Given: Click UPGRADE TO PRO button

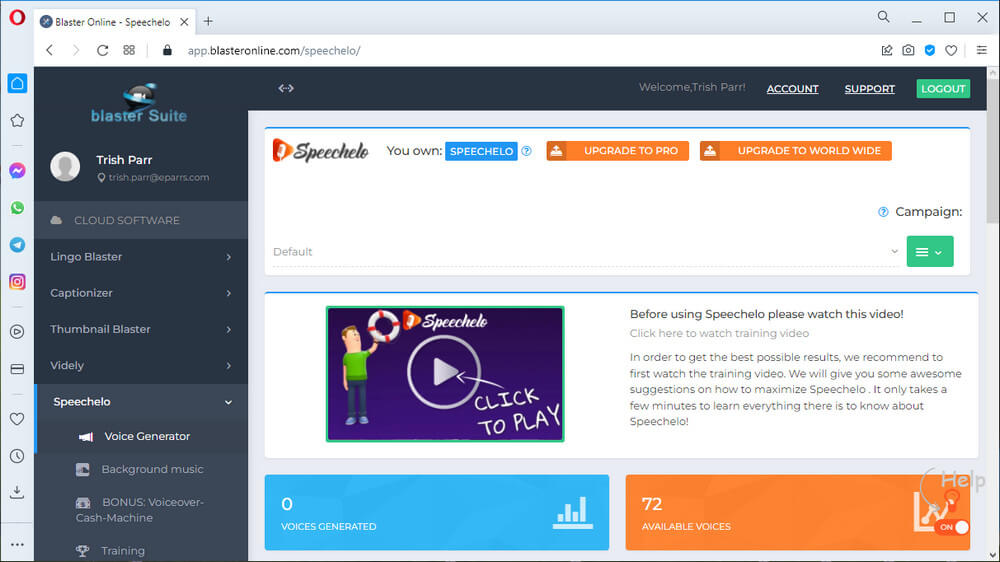Looking at the screenshot, I should 617,151.
